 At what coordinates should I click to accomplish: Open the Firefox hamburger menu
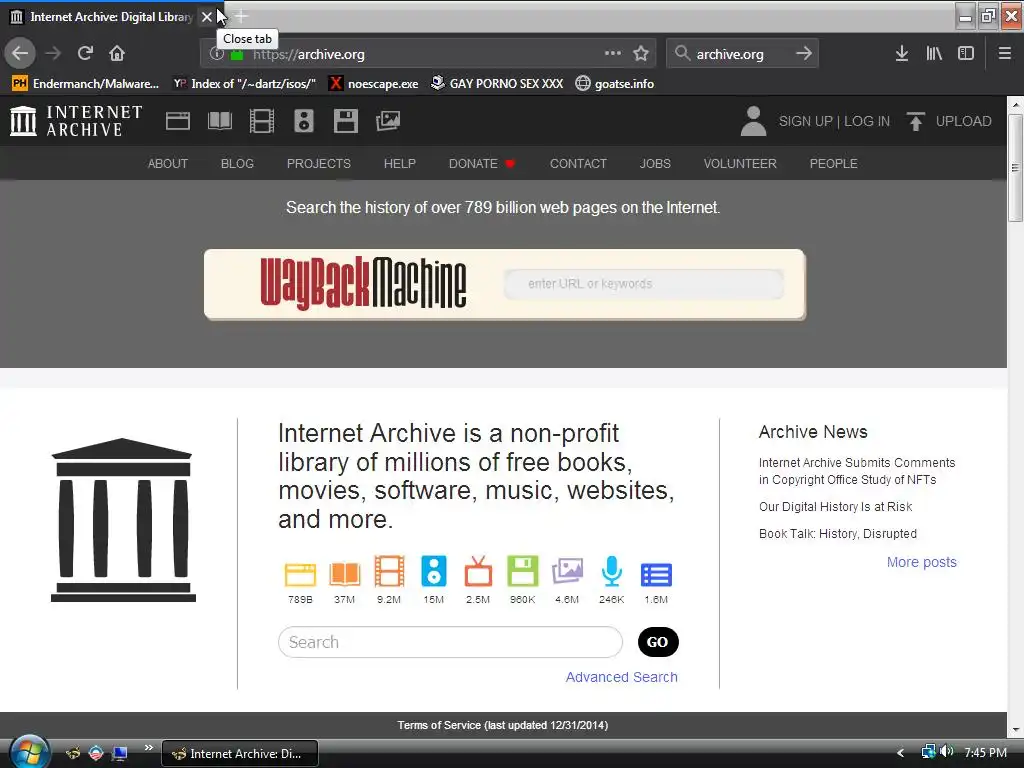(x=1005, y=53)
